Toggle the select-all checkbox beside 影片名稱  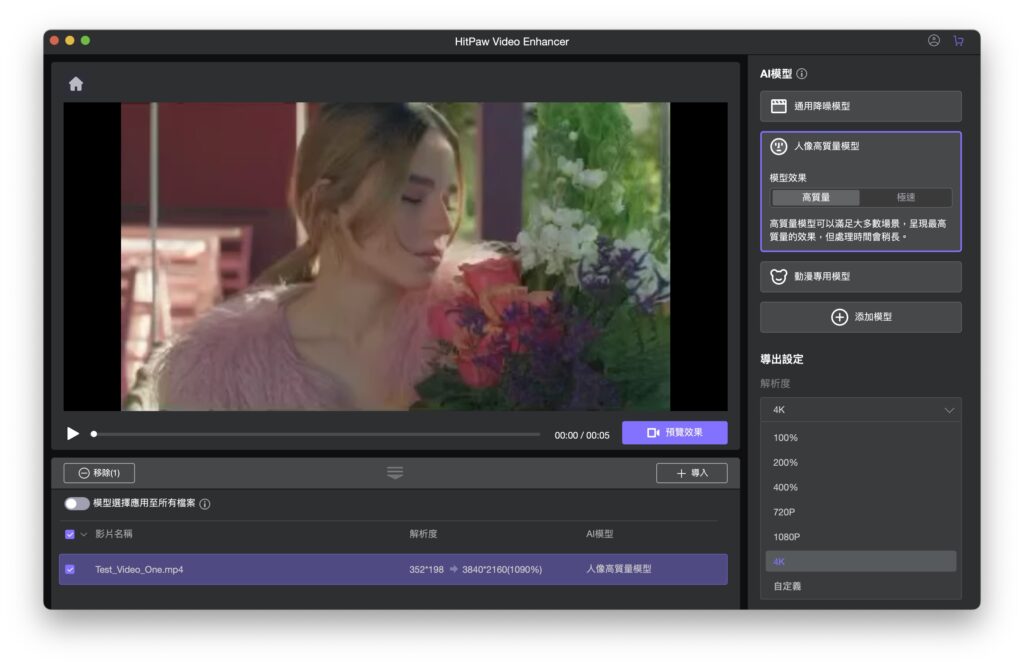(70, 534)
